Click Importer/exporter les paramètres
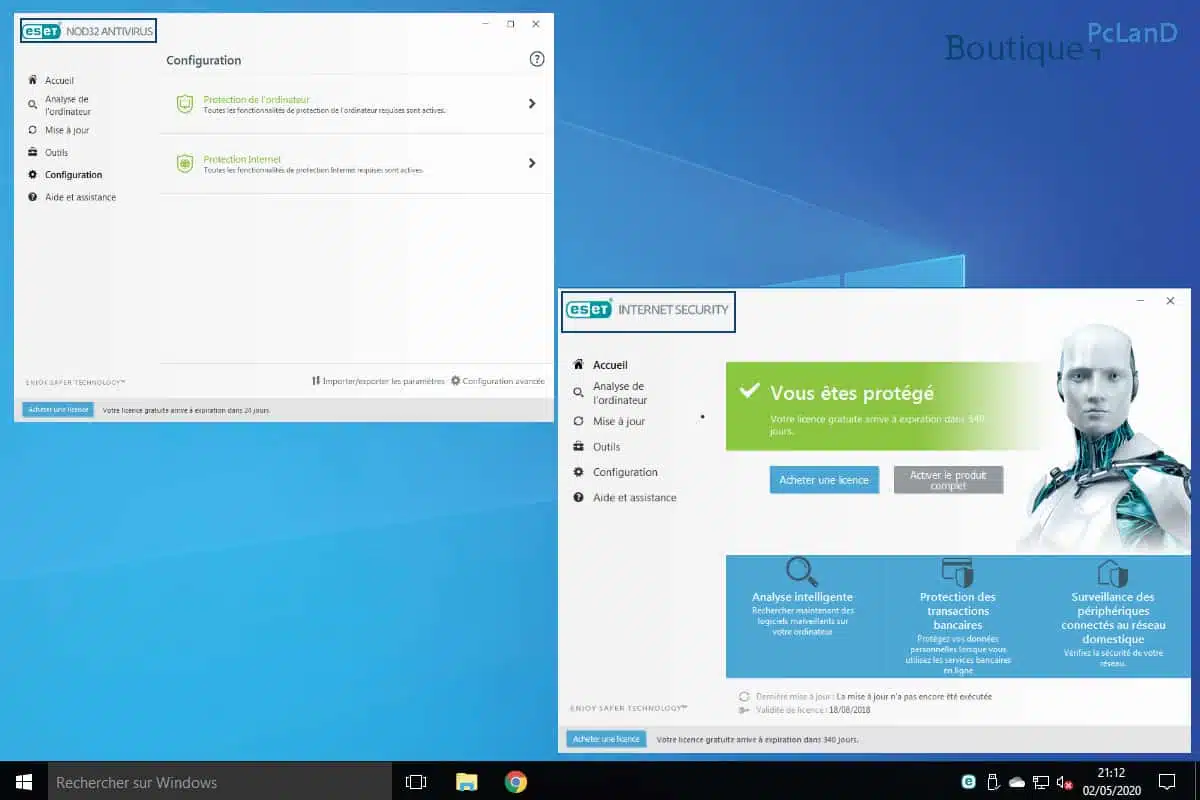This screenshot has height=800, width=1200. [x=378, y=381]
